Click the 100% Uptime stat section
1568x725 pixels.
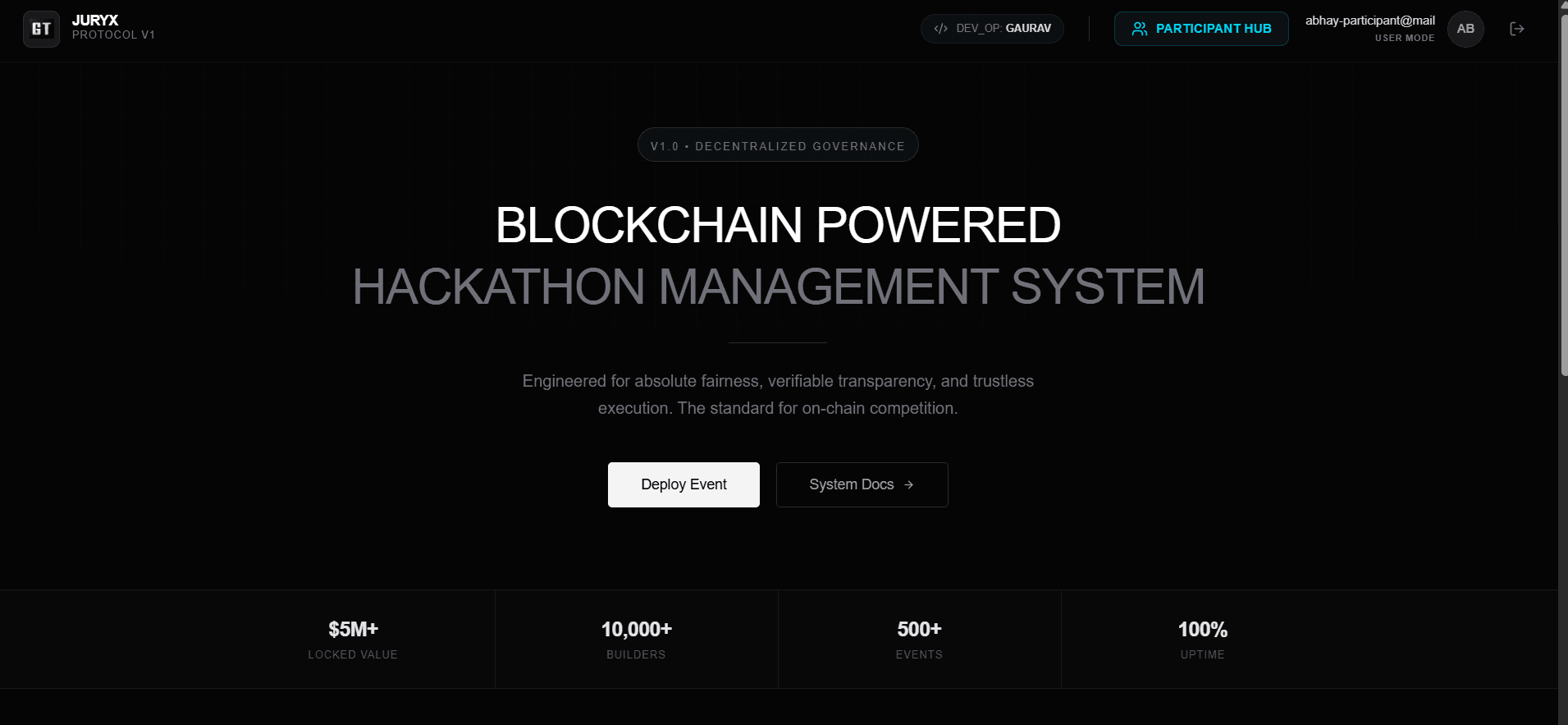point(1201,639)
